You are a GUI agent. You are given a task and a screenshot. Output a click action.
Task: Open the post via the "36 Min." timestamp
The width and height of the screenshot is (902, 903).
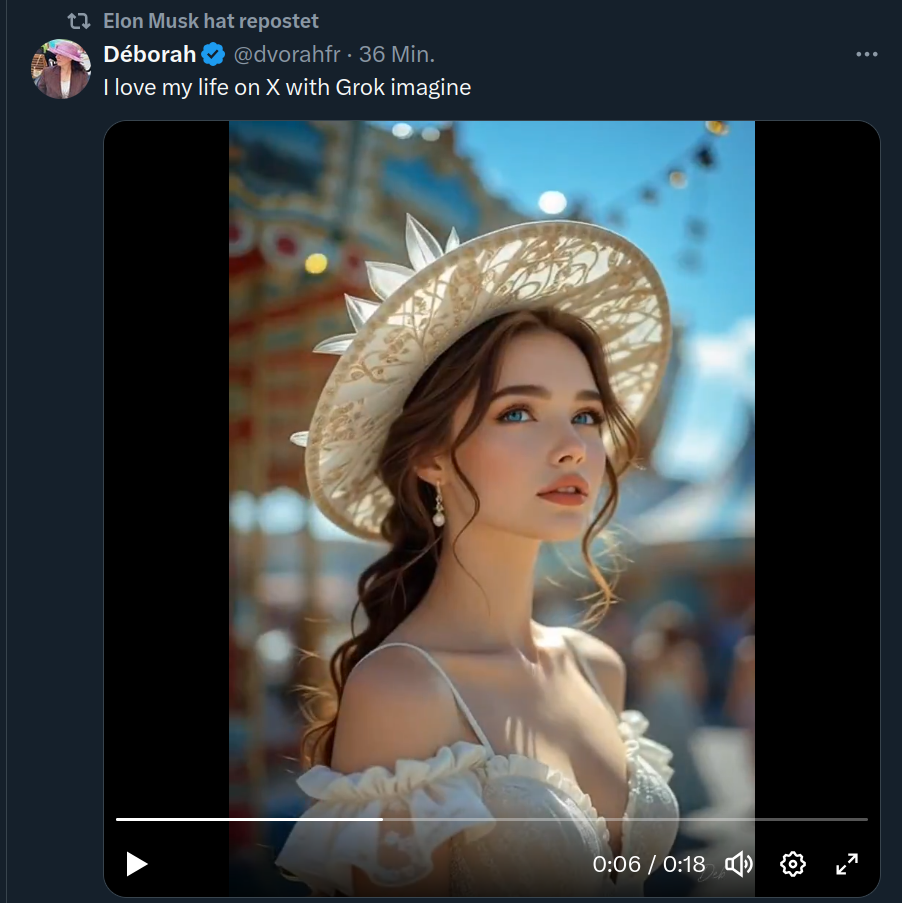coord(397,54)
